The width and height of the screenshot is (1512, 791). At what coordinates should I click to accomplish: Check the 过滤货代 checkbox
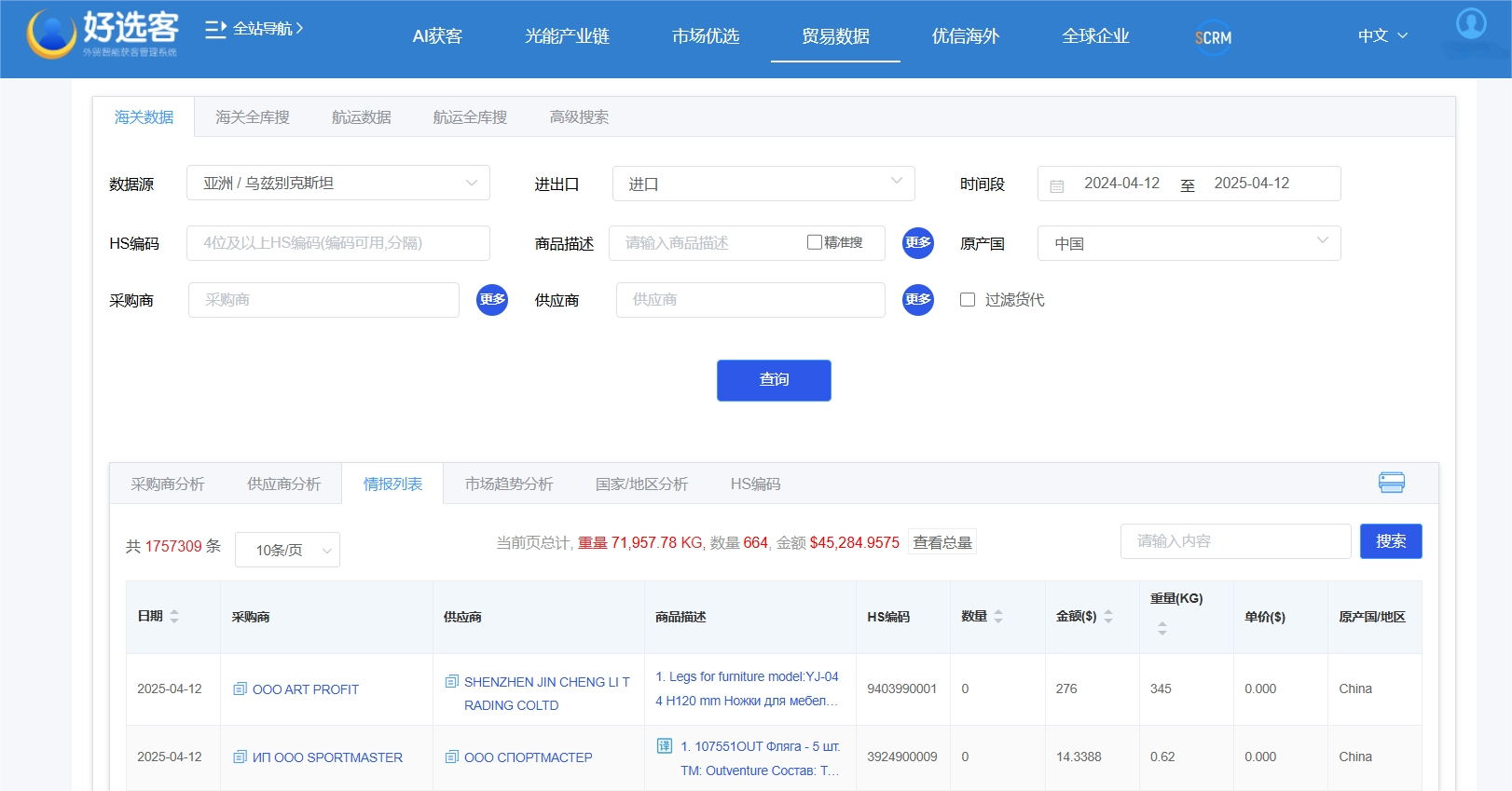(x=968, y=300)
